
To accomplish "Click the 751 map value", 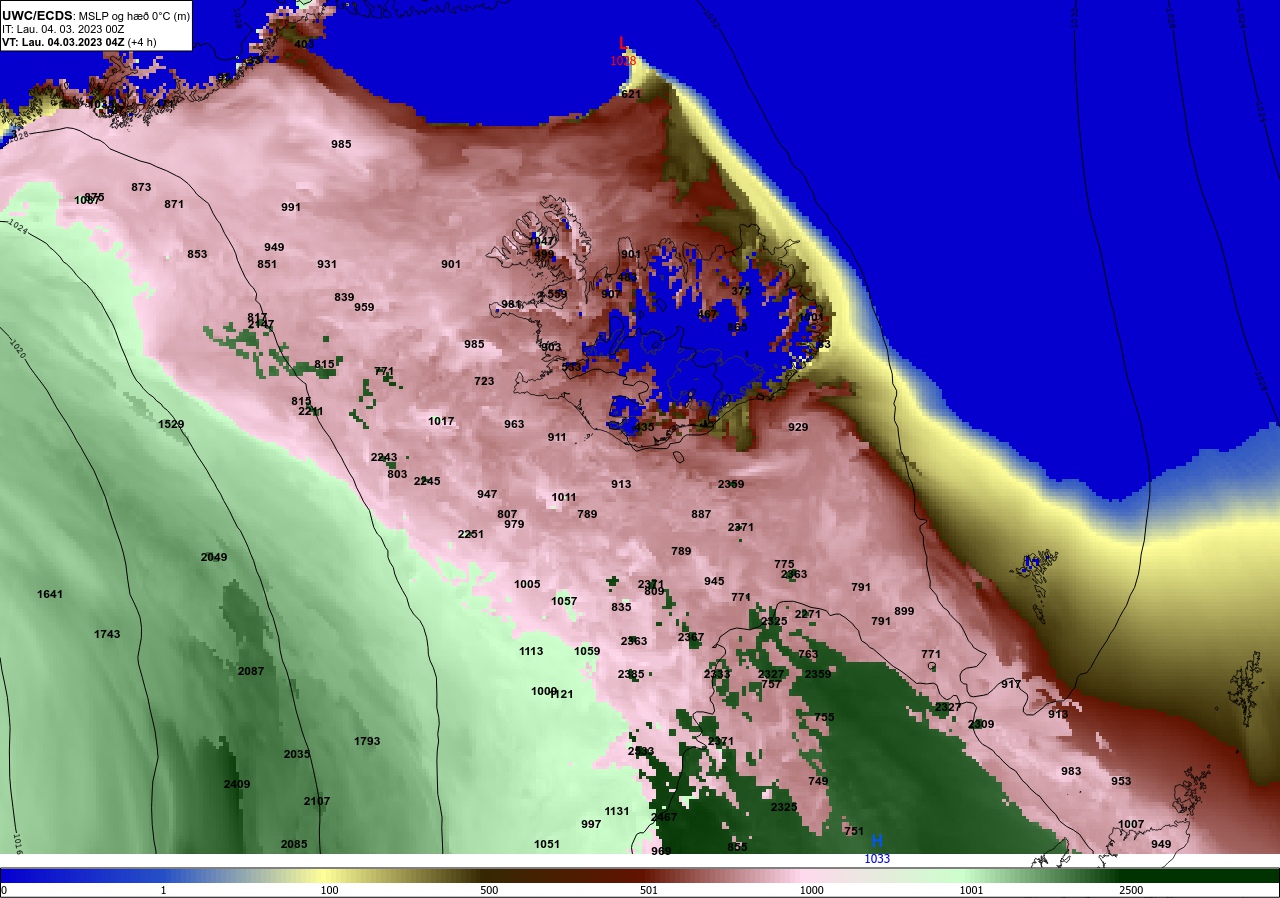I will click(x=853, y=831).
